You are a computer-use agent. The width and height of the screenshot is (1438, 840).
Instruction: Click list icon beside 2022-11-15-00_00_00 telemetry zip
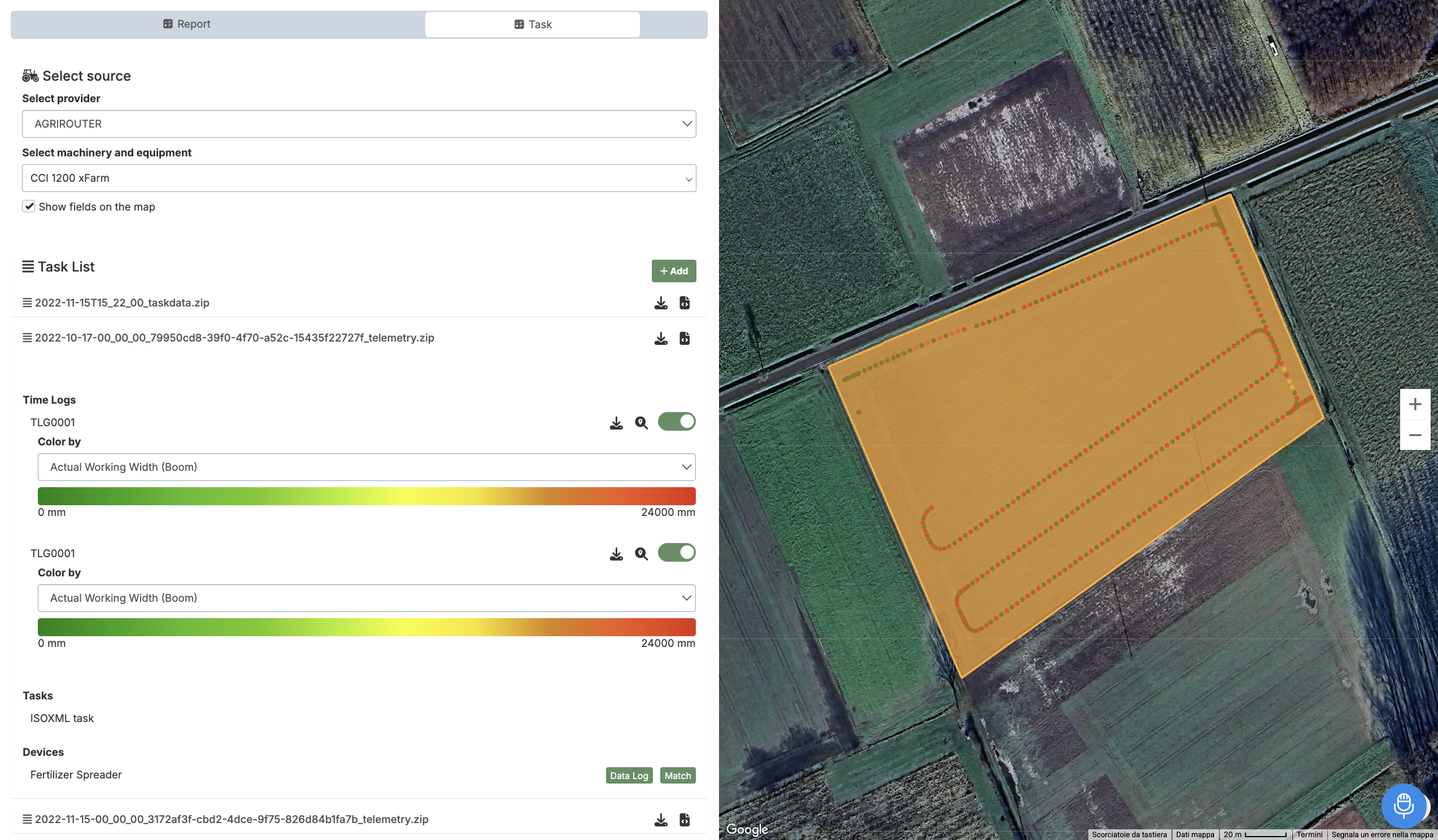[x=27, y=820]
